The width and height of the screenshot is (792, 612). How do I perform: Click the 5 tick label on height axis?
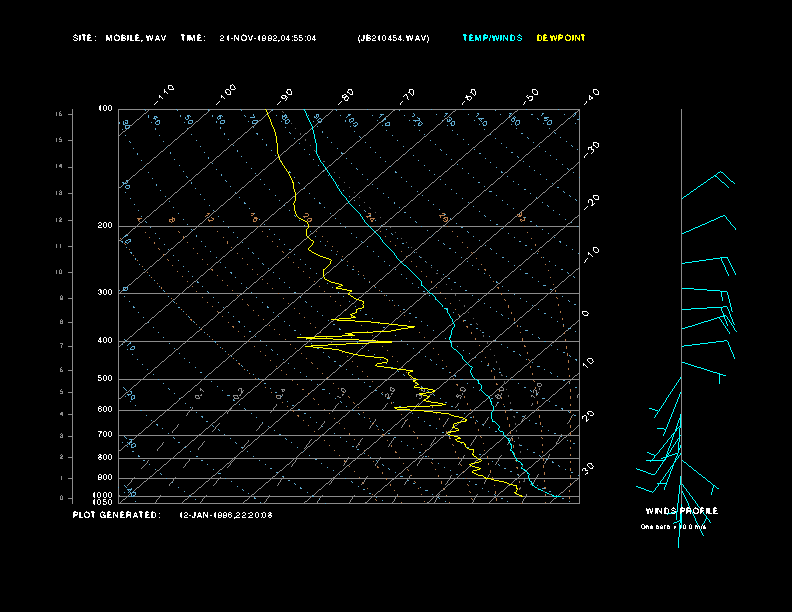click(x=62, y=392)
